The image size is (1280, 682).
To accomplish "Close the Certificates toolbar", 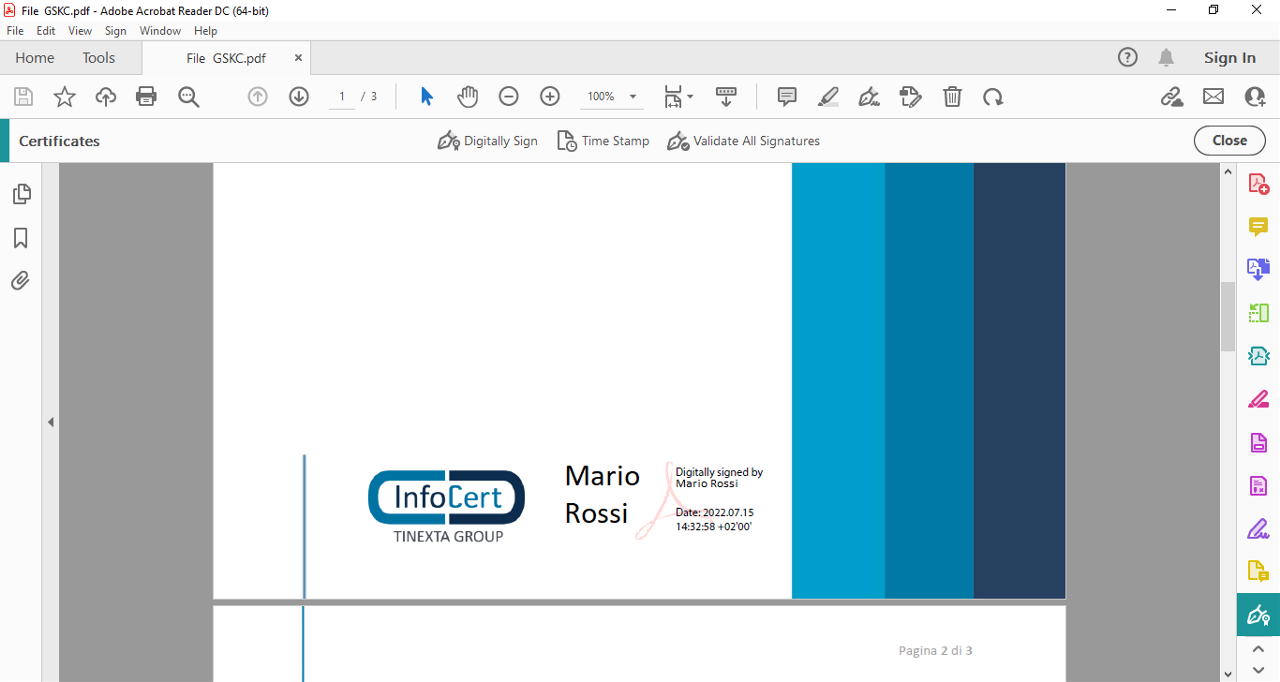I will tap(1229, 141).
